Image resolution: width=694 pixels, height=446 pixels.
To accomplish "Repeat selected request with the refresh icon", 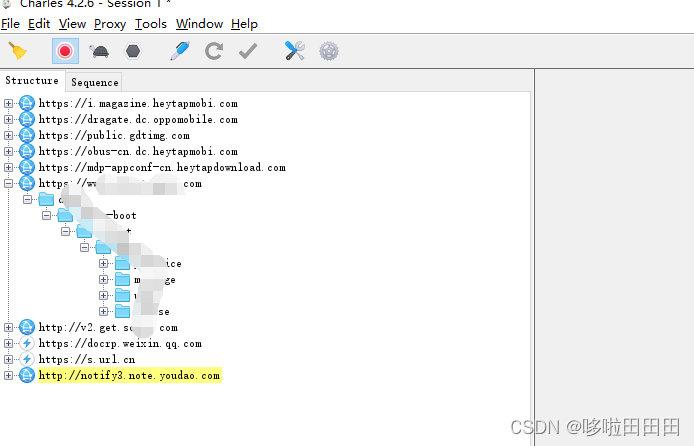I will pos(214,51).
